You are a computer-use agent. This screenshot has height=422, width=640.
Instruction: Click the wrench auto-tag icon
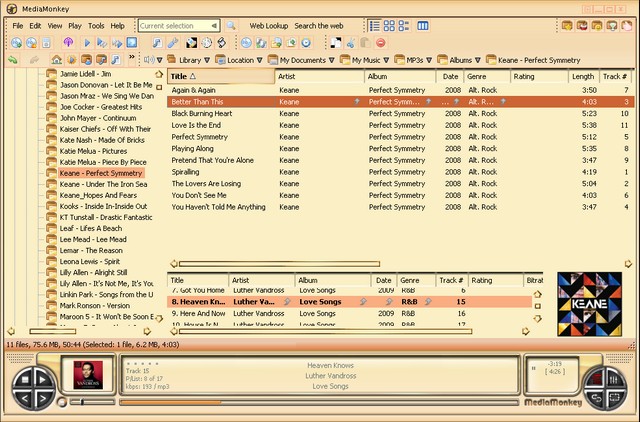[x=173, y=42]
